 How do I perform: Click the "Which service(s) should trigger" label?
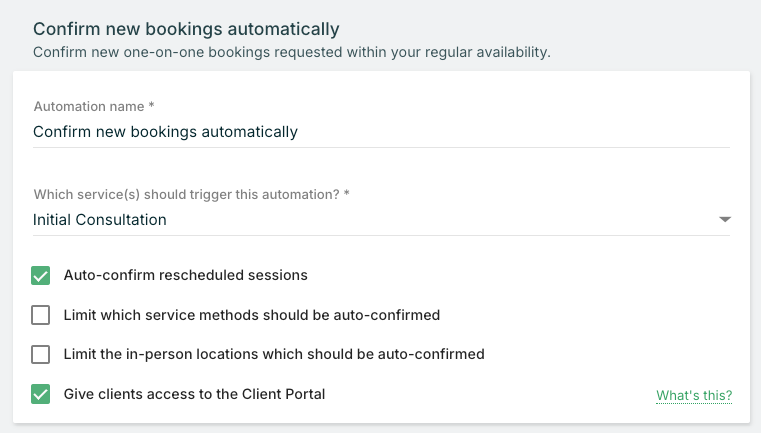(x=185, y=194)
